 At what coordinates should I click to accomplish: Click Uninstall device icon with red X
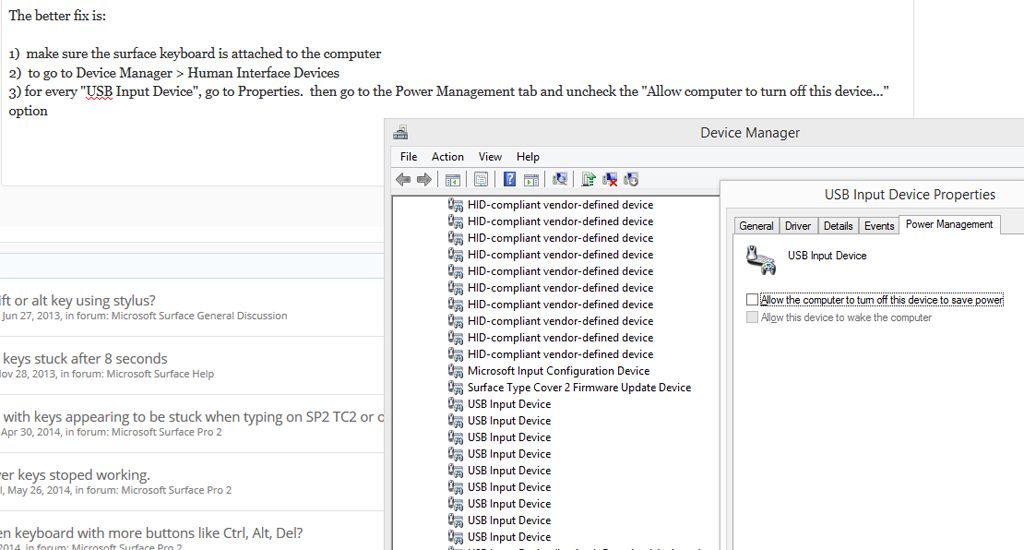click(x=610, y=180)
